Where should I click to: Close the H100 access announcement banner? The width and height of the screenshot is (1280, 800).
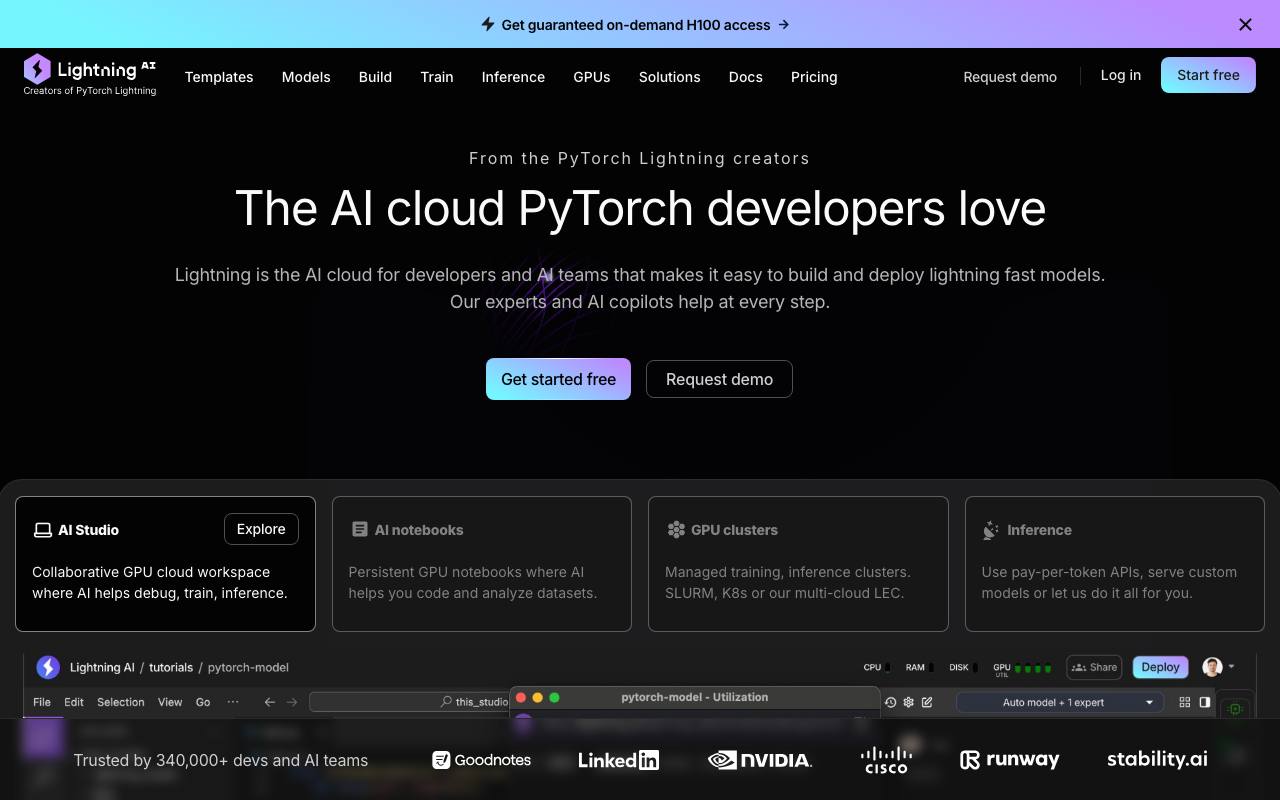tap(1245, 25)
